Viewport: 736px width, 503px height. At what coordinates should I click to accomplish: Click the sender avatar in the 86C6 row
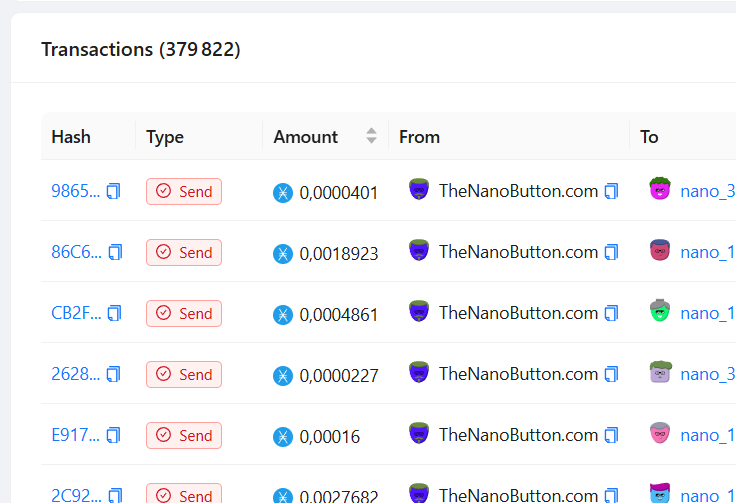click(x=419, y=250)
